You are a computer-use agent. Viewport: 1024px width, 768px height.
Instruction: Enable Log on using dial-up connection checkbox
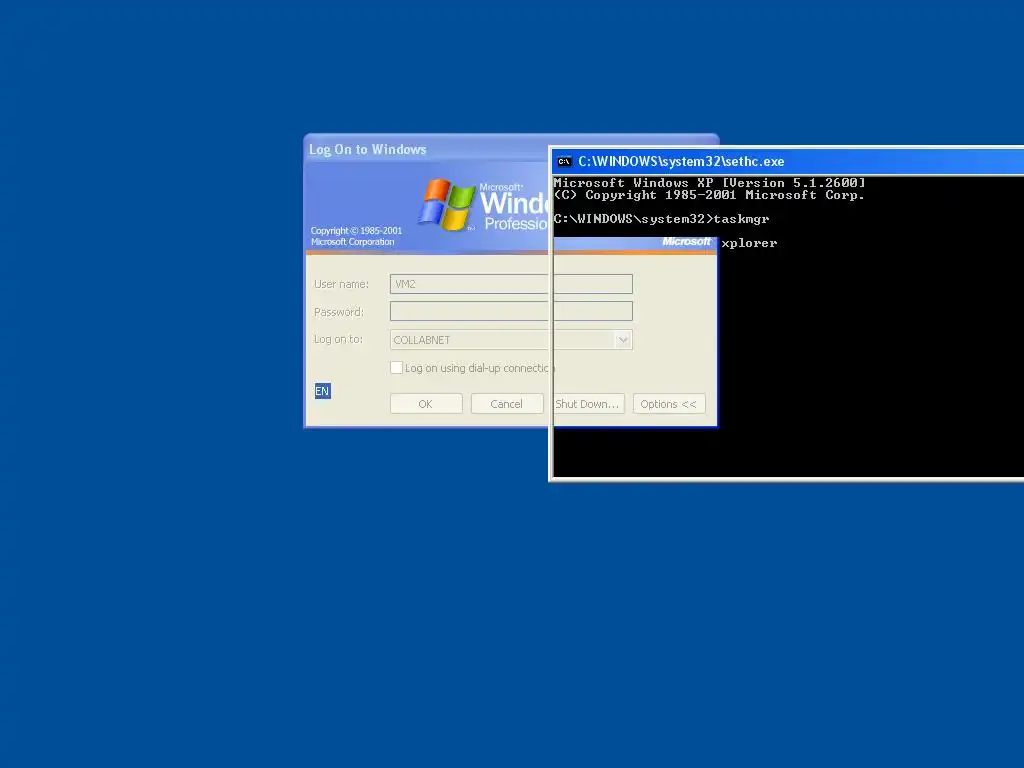(x=396, y=368)
